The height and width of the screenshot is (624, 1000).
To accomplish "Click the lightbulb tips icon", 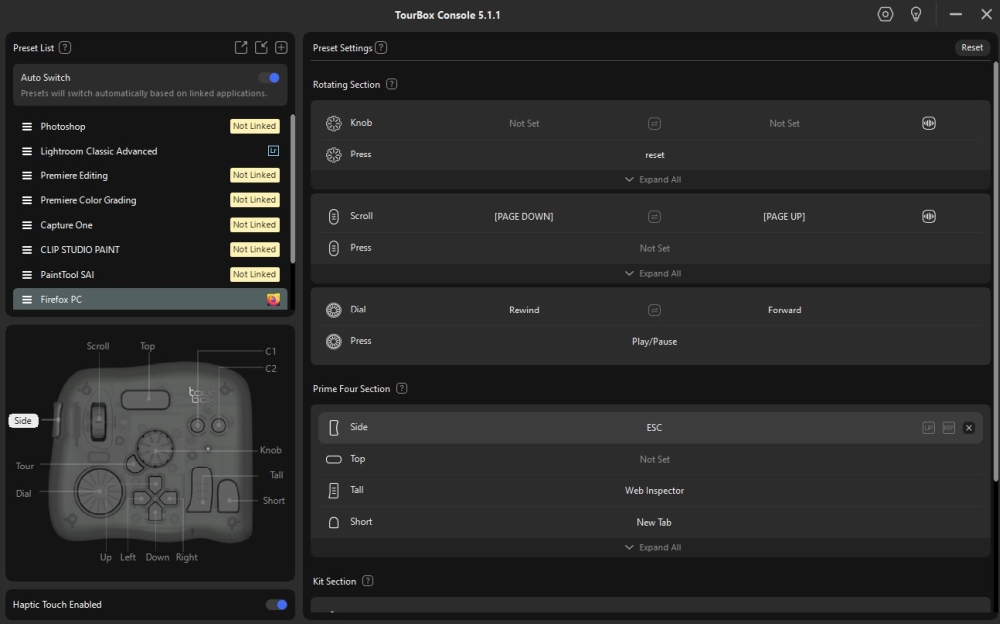I will pyautogui.click(x=916, y=14).
